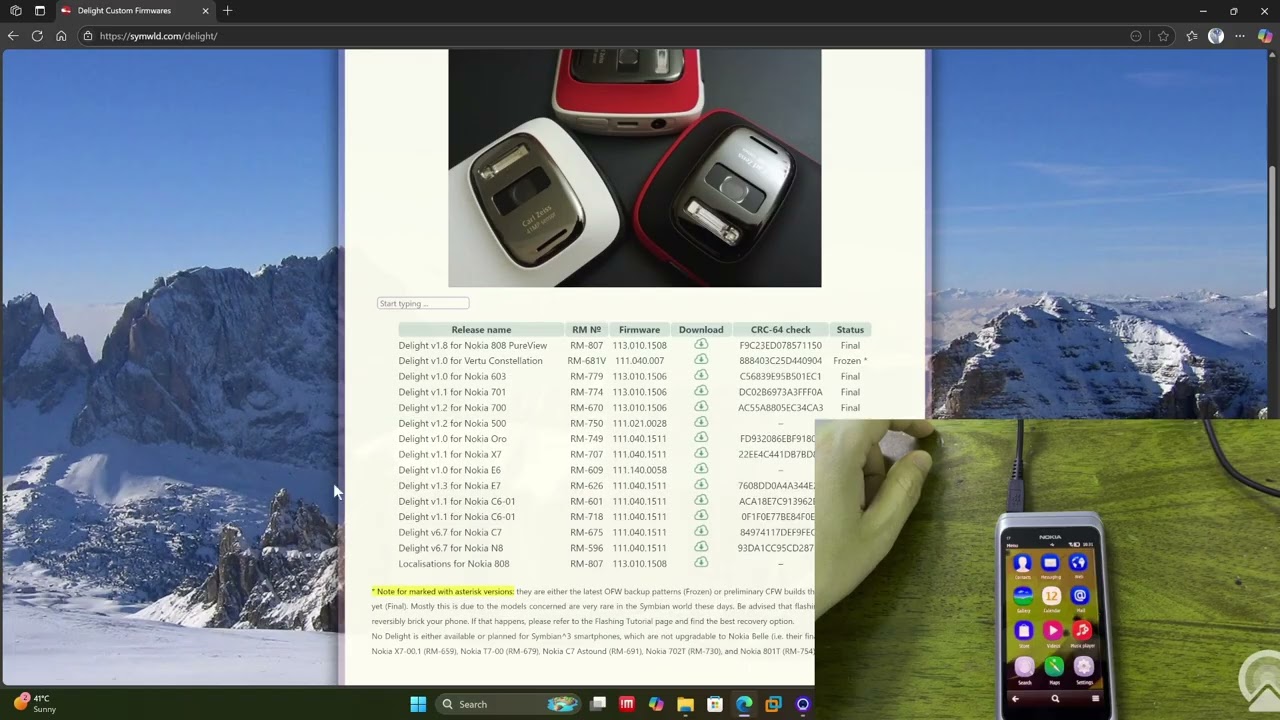Add this page to favorites
1280x720 pixels.
point(1163,36)
